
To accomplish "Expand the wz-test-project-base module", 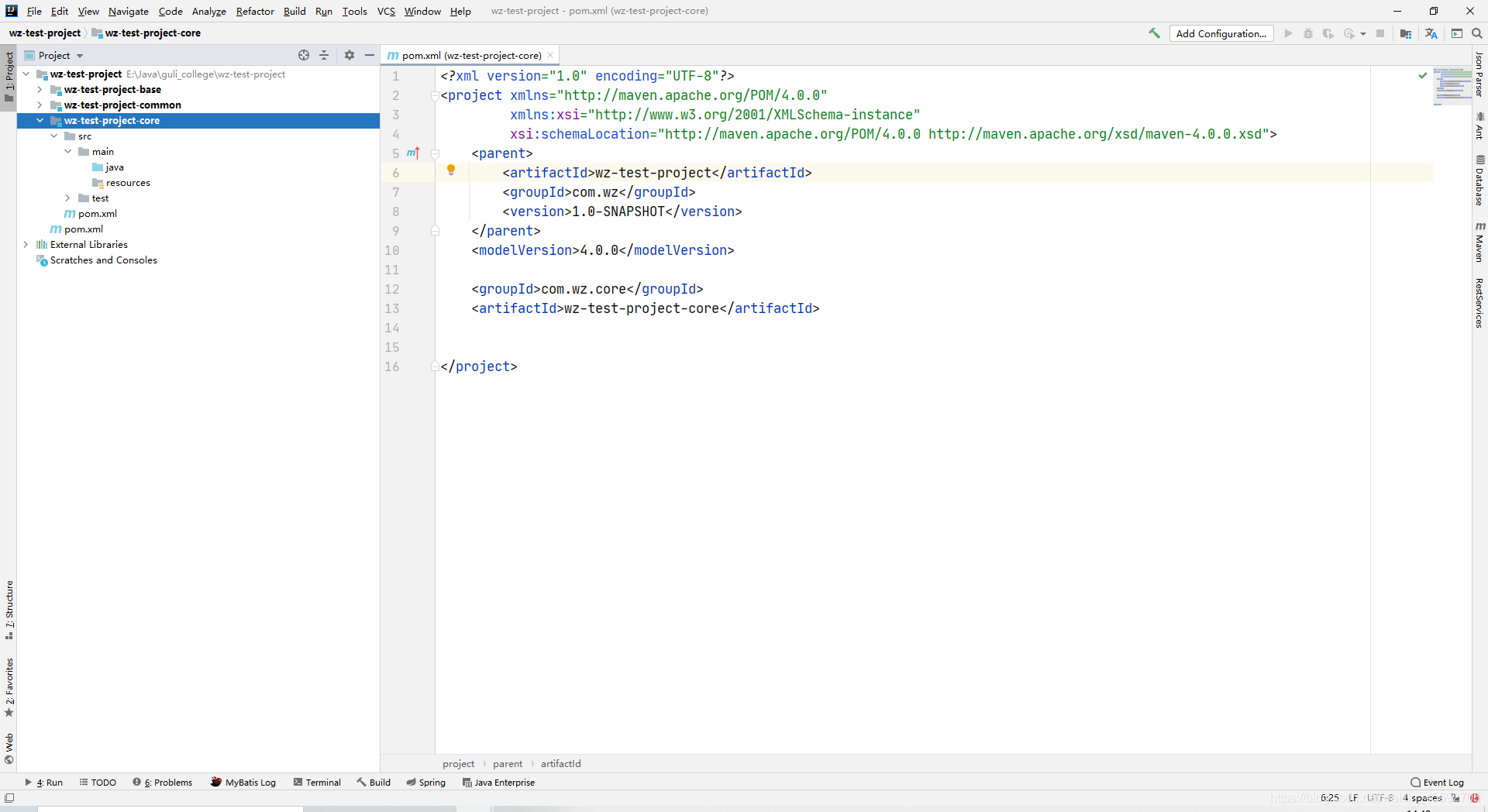I will 40,89.
